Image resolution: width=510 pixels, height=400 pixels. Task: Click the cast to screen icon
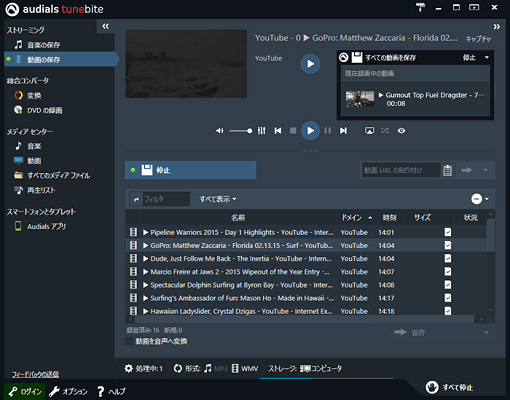[x=369, y=131]
